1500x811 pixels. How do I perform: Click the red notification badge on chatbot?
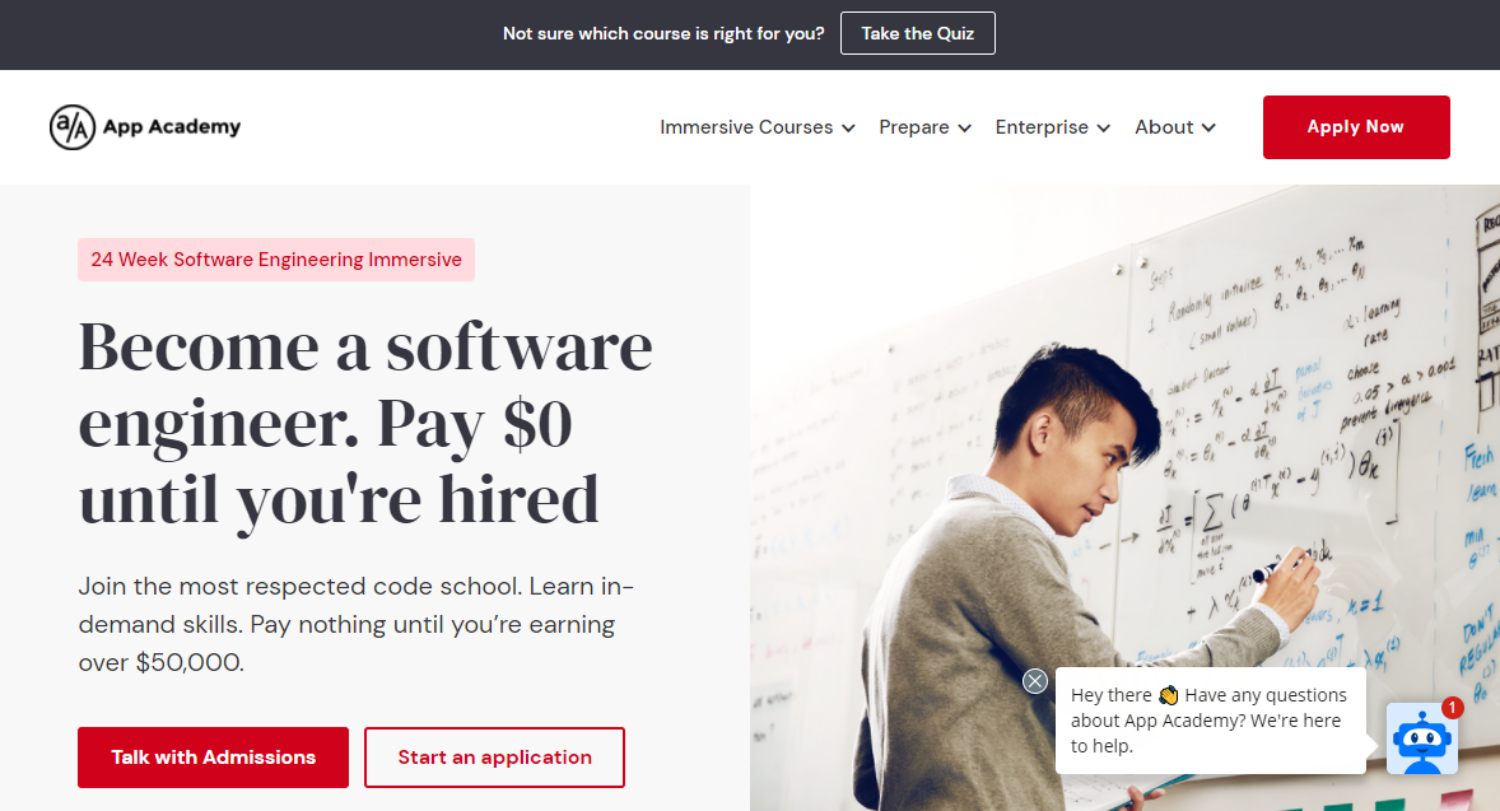tap(1452, 708)
